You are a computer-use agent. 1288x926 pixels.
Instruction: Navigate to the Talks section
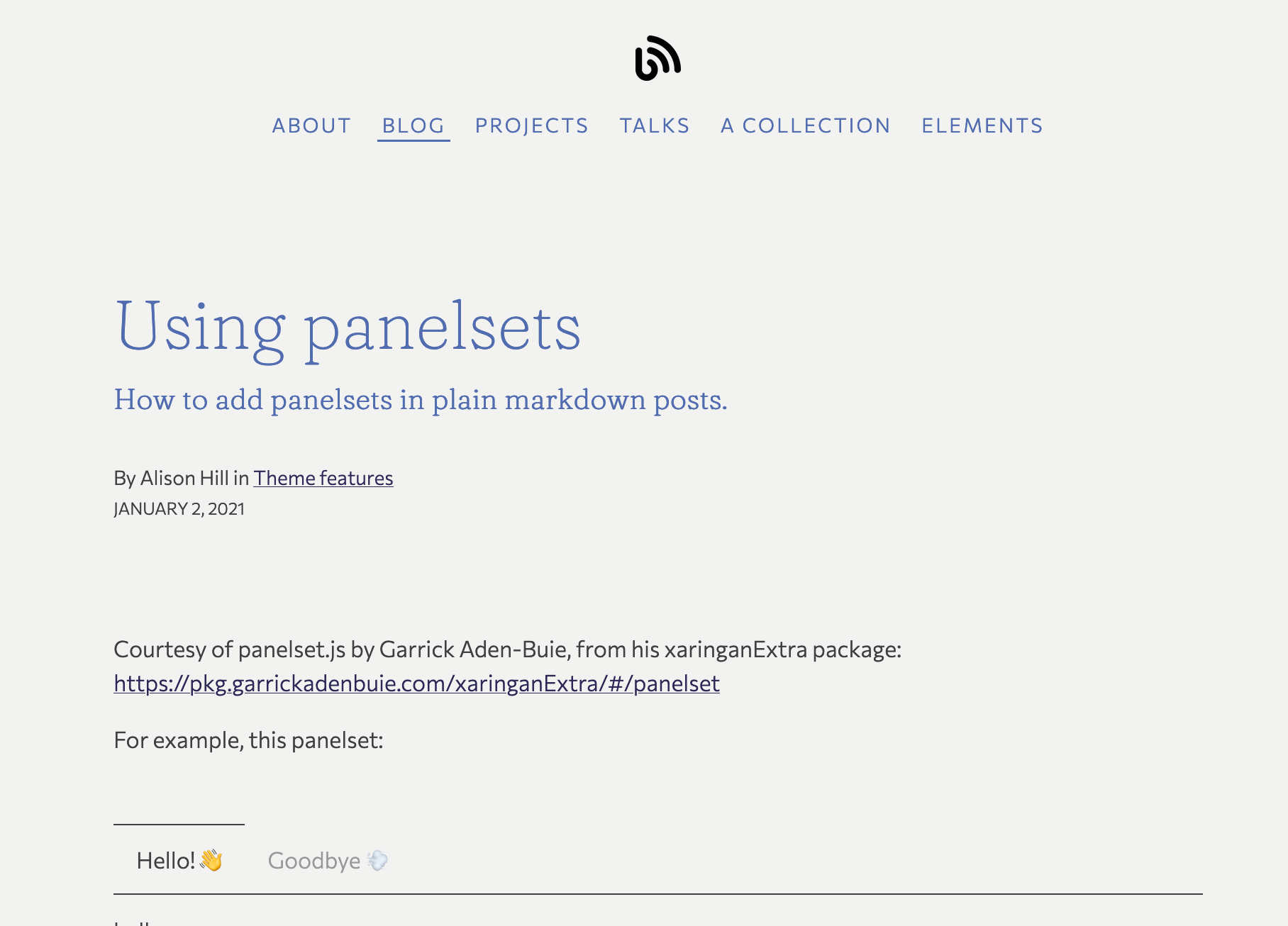click(x=655, y=125)
